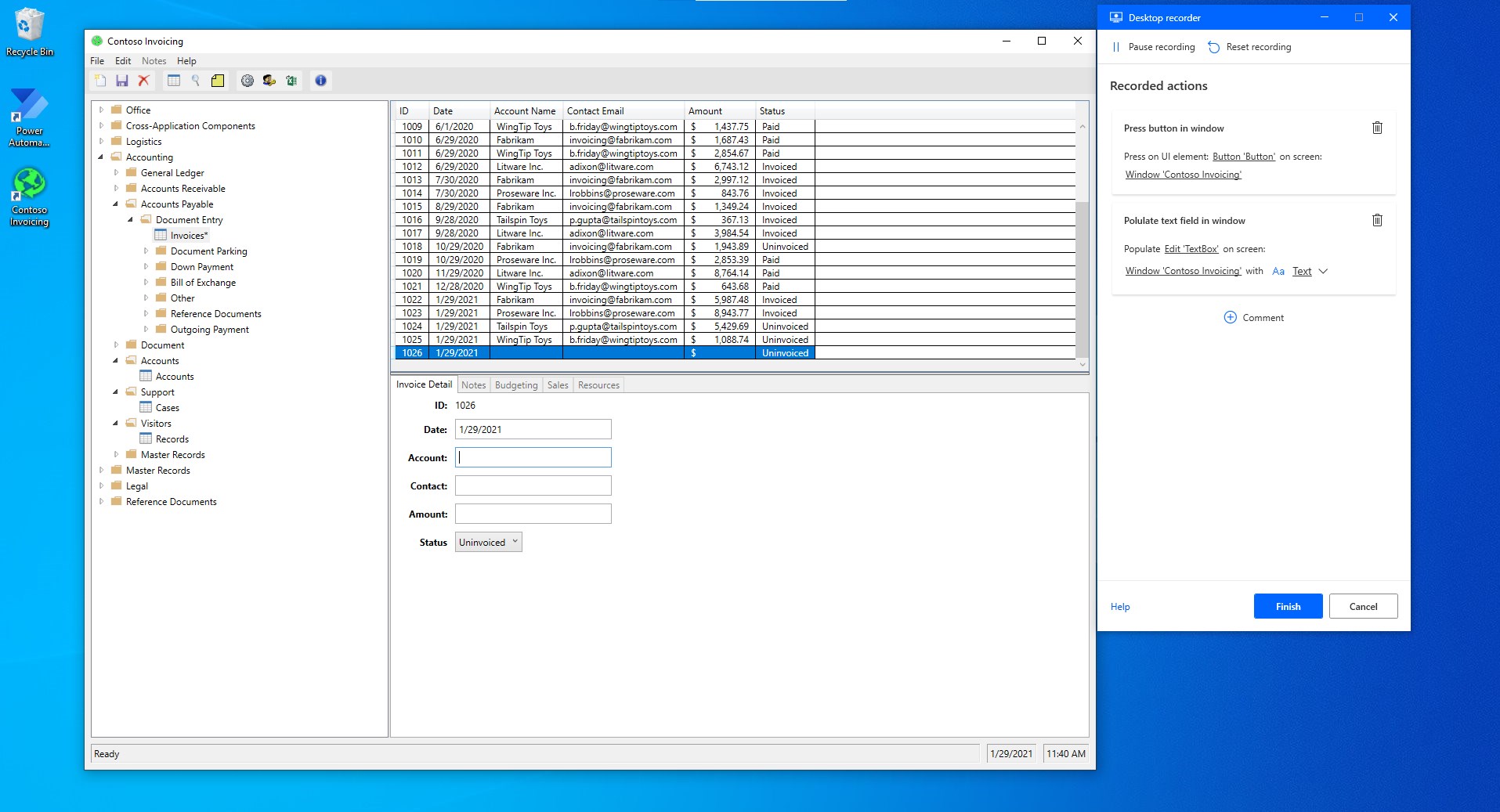1500x812 pixels.
Task: Switch to the Budgeting tab
Action: tap(516, 384)
